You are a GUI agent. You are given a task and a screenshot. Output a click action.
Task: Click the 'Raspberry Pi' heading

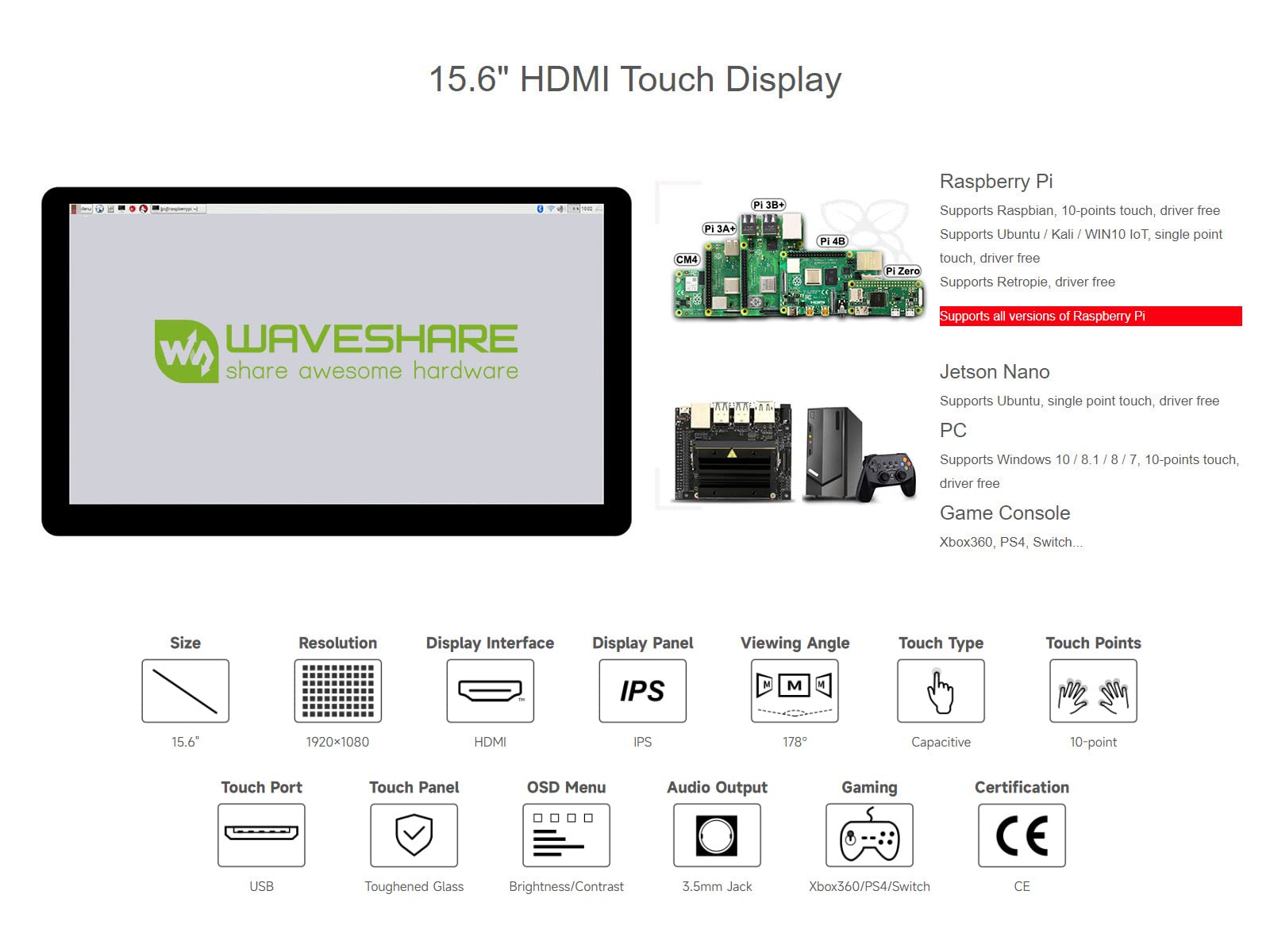[x=996, y=182]
